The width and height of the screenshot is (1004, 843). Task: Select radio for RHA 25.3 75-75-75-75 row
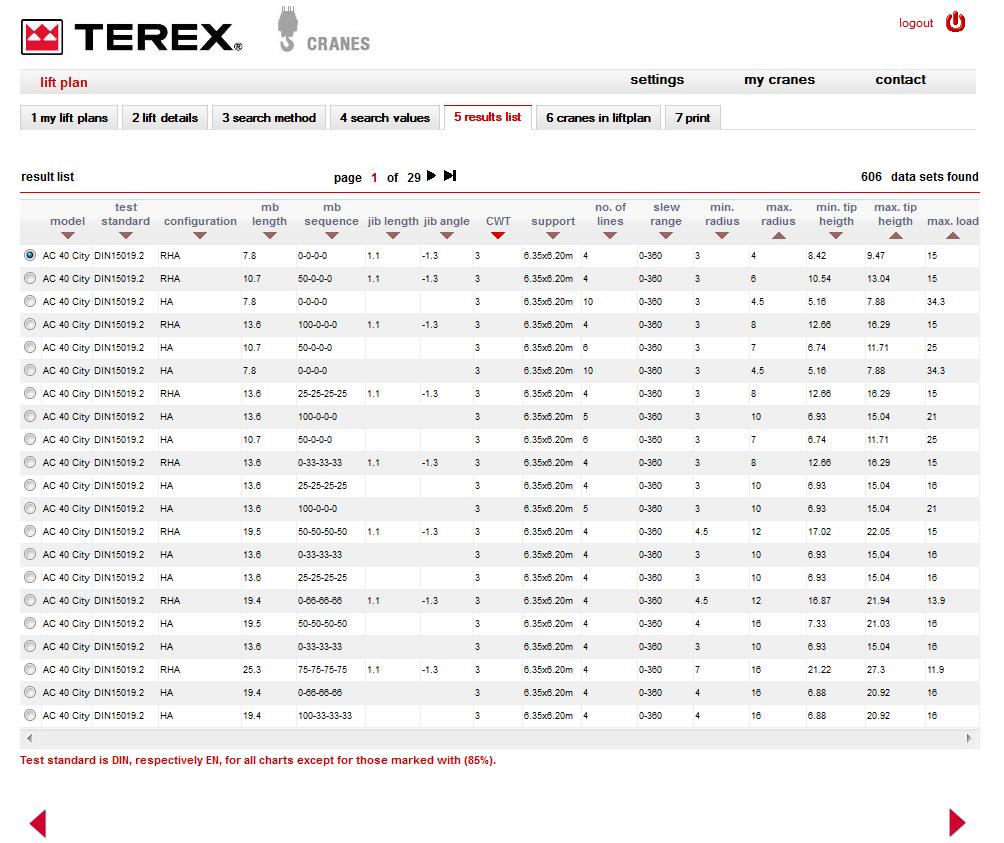tap(30, 670)
